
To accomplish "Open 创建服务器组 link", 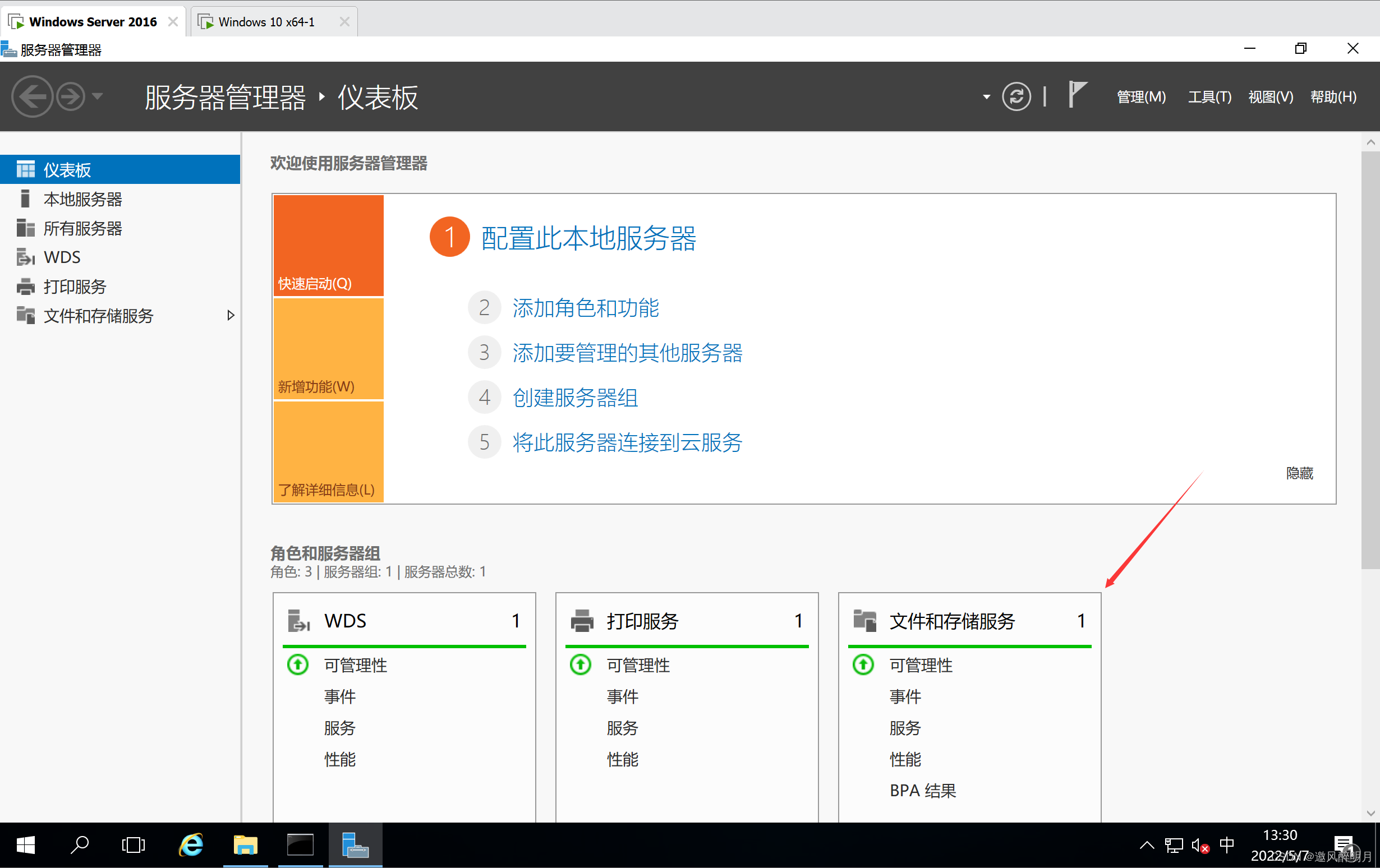I will tap(576, 398).
